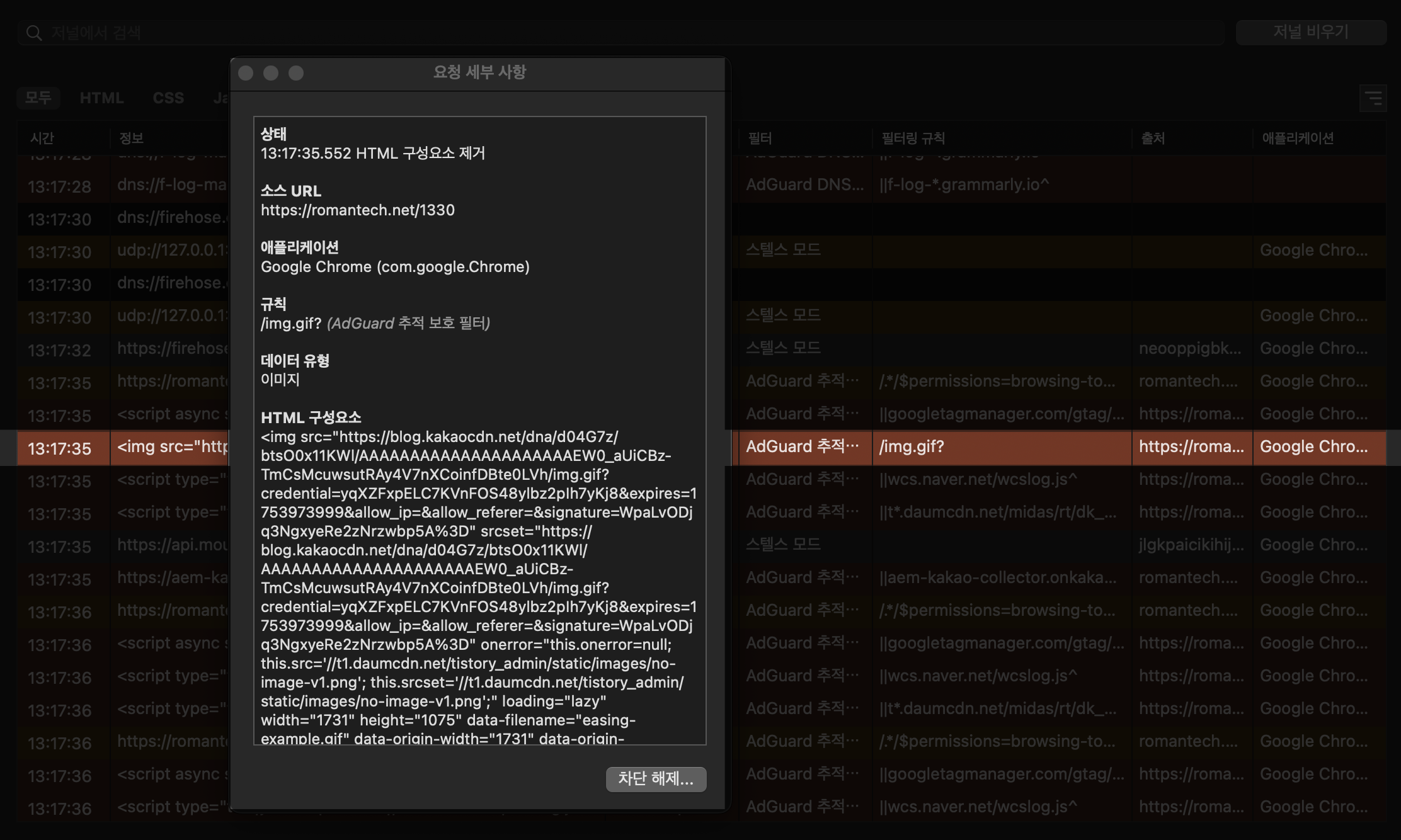Screen dimensions: 1401x840
Task: Click the Clear Journal button (저널 비우기)
Action: pos(1311,32)
